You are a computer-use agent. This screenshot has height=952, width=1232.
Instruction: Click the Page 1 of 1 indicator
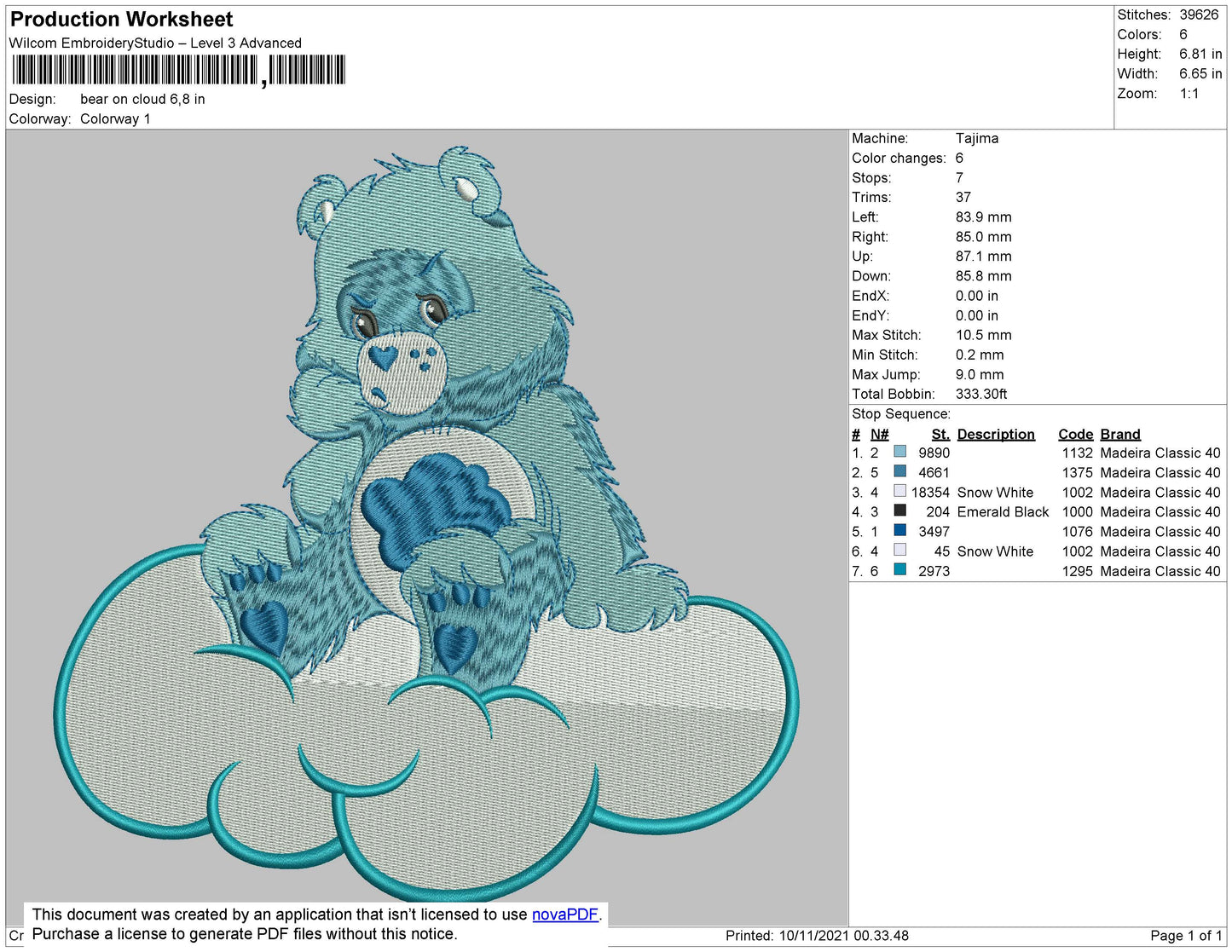point(1185,935)
